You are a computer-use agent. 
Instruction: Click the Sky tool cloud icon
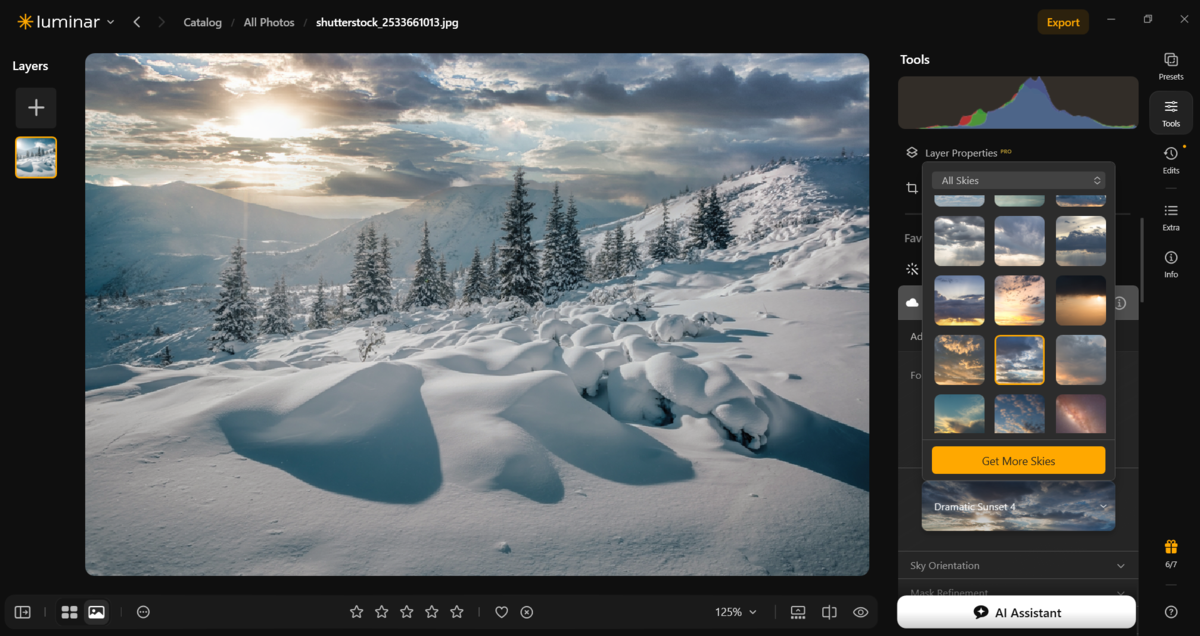(912, 302)
